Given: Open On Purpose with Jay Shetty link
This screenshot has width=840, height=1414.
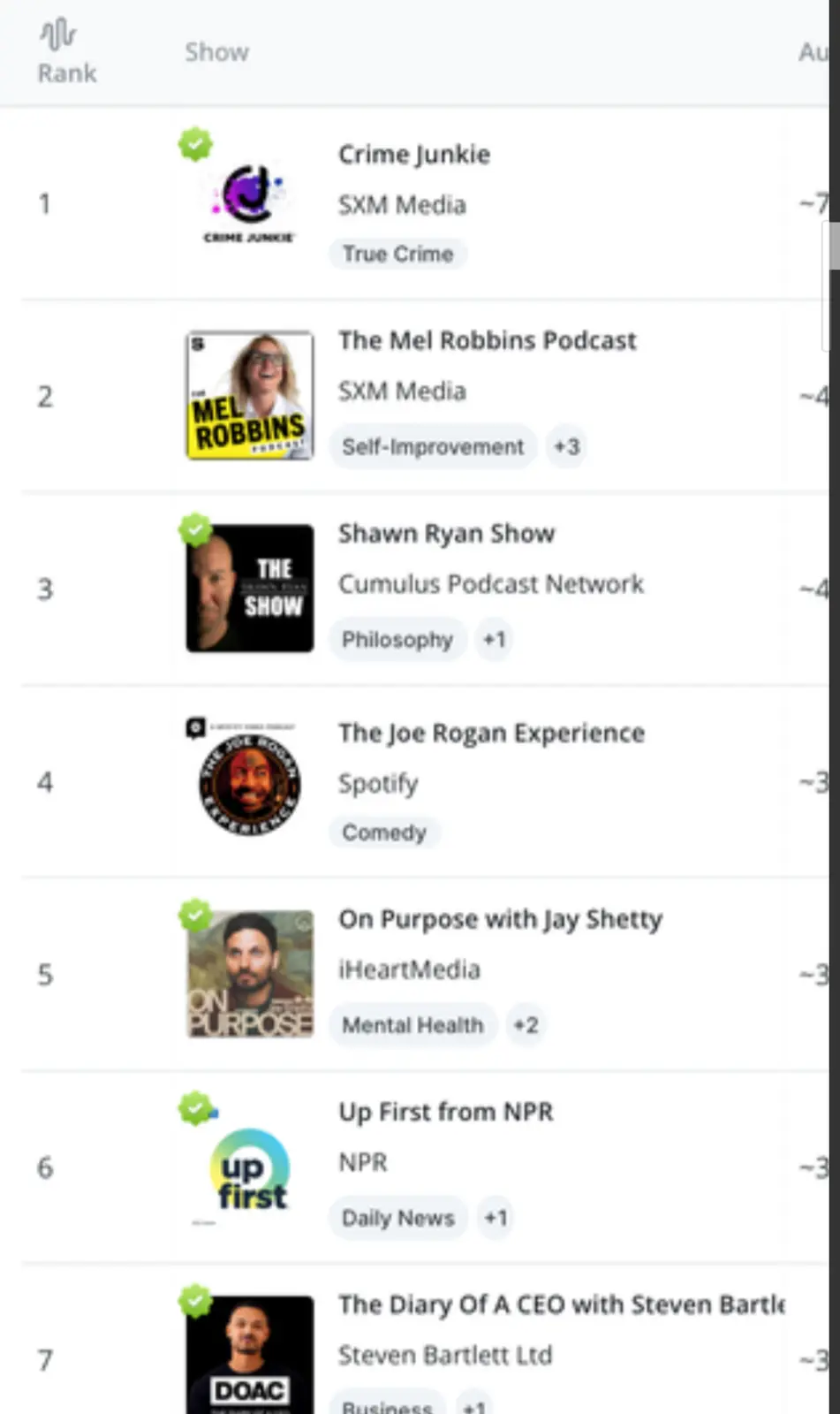Looking at the screenshot, I should coord(500,919).
